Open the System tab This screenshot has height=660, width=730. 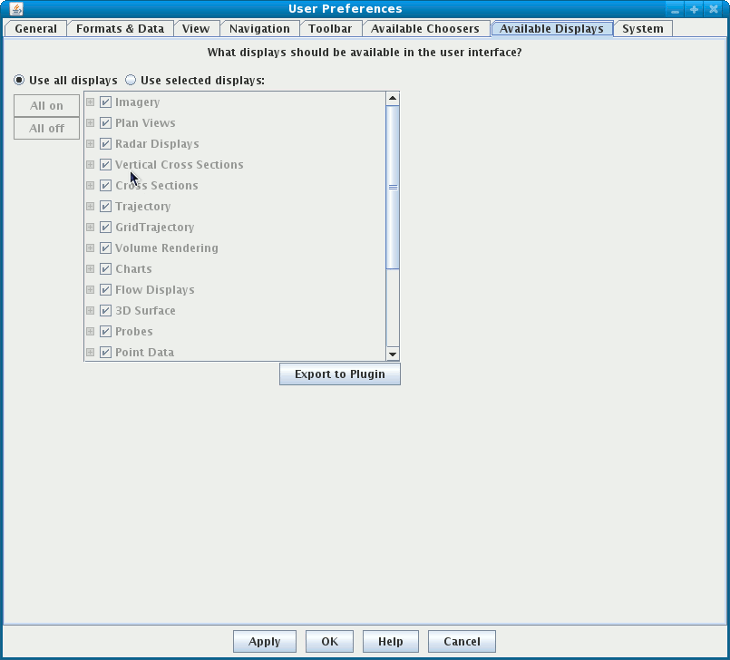pyautogui.click(x=642, y=29)
